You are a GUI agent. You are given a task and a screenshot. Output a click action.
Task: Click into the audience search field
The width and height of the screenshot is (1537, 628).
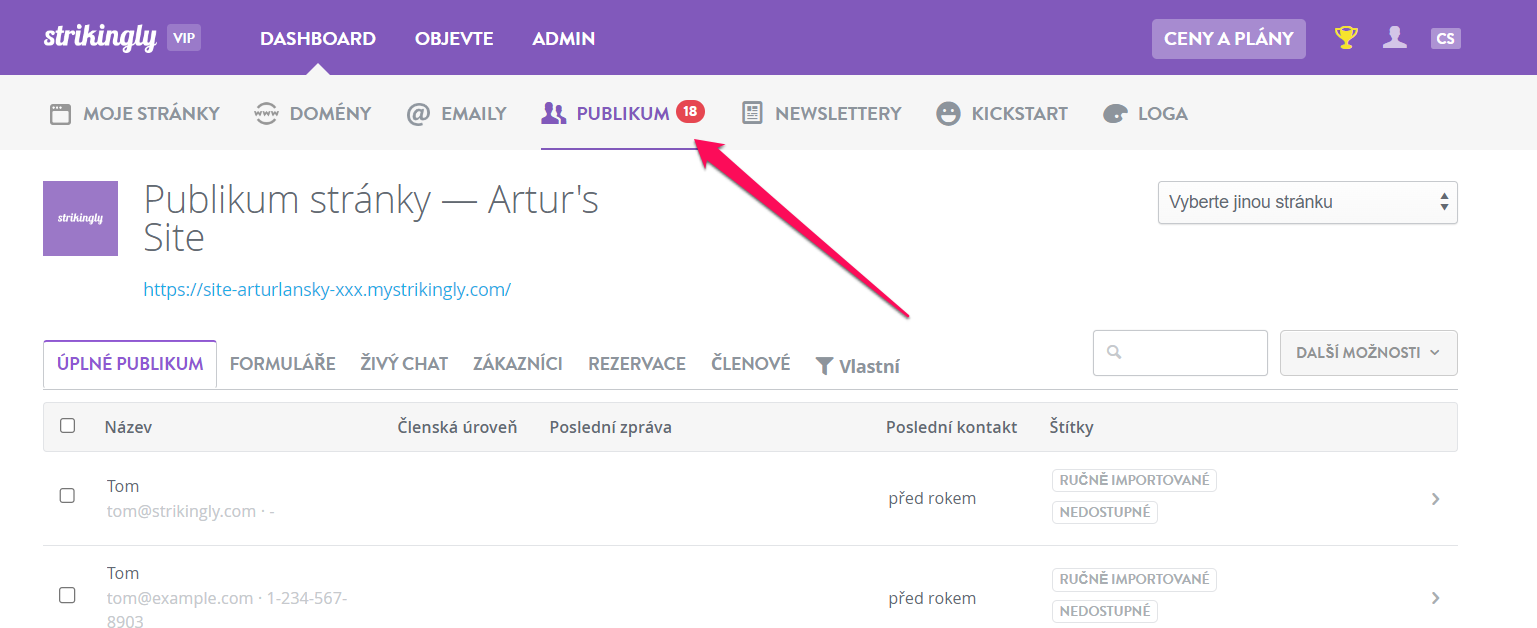(x=1180, y=353)
